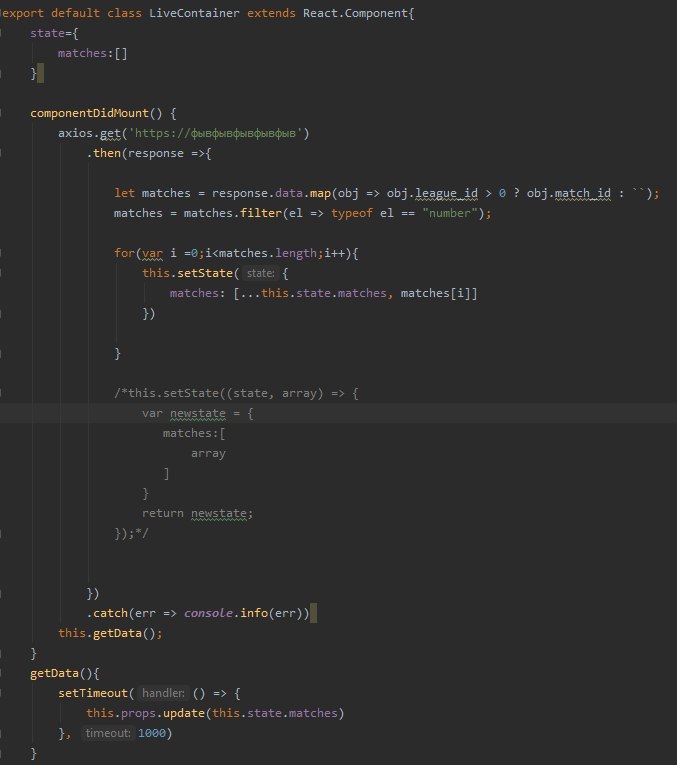Click the 'info' method after console
The height and width of the screenshot is (765, 677).
pos(254,613)
